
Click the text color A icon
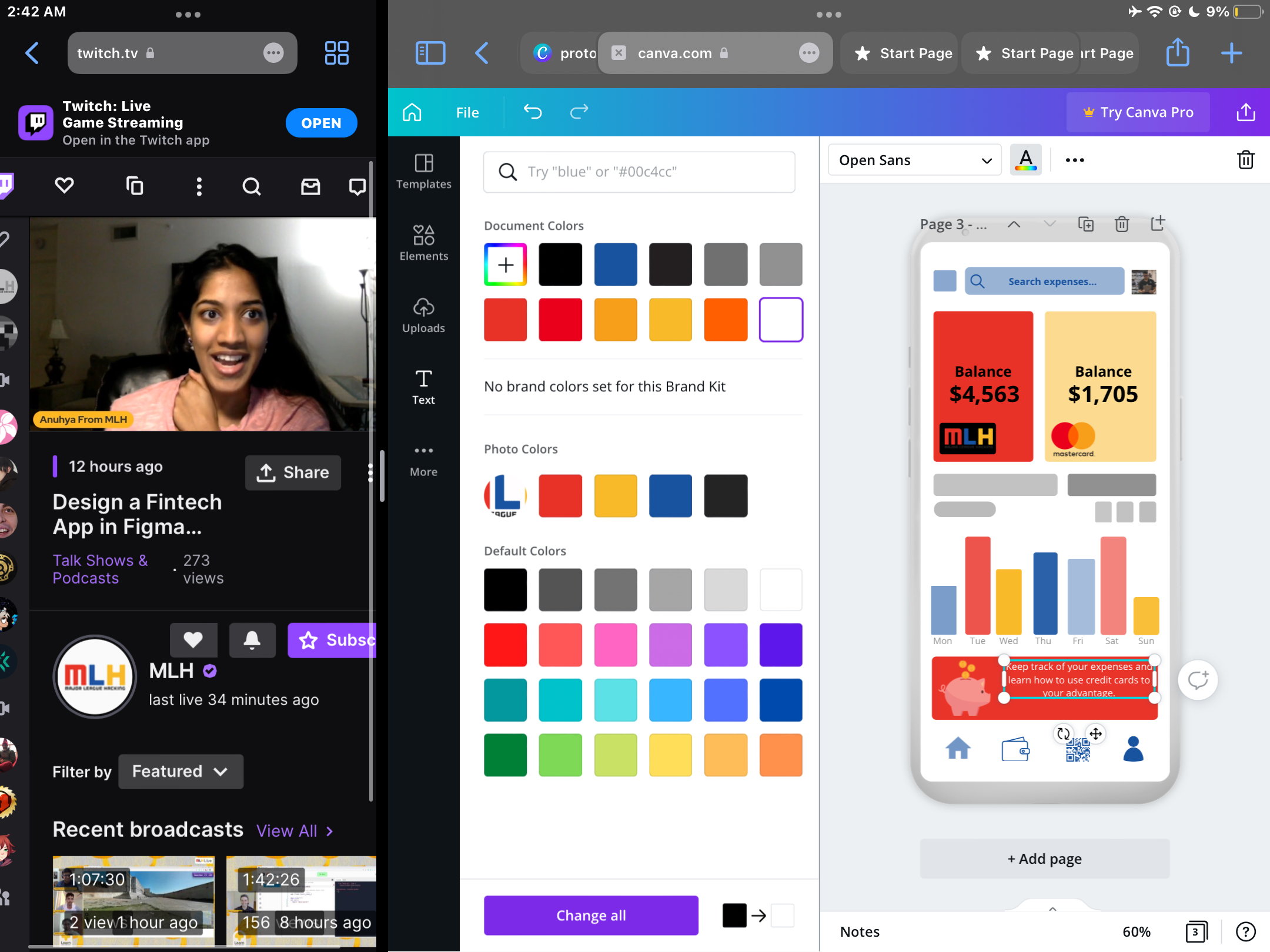(1025, 160)
